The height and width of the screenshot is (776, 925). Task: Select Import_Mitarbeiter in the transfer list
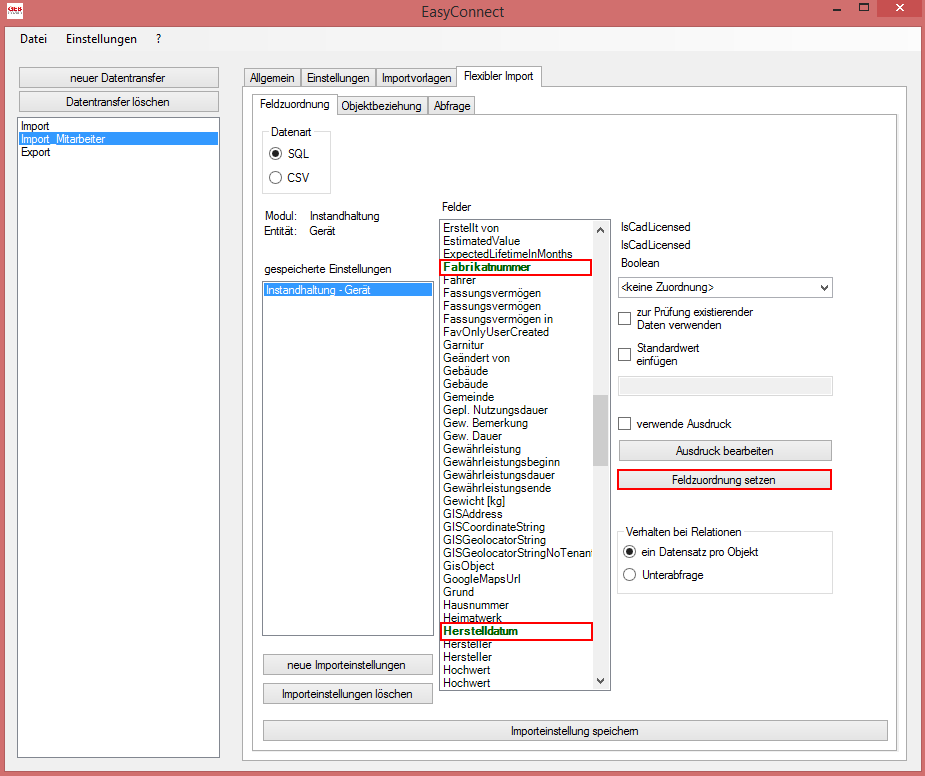(65, 139)
